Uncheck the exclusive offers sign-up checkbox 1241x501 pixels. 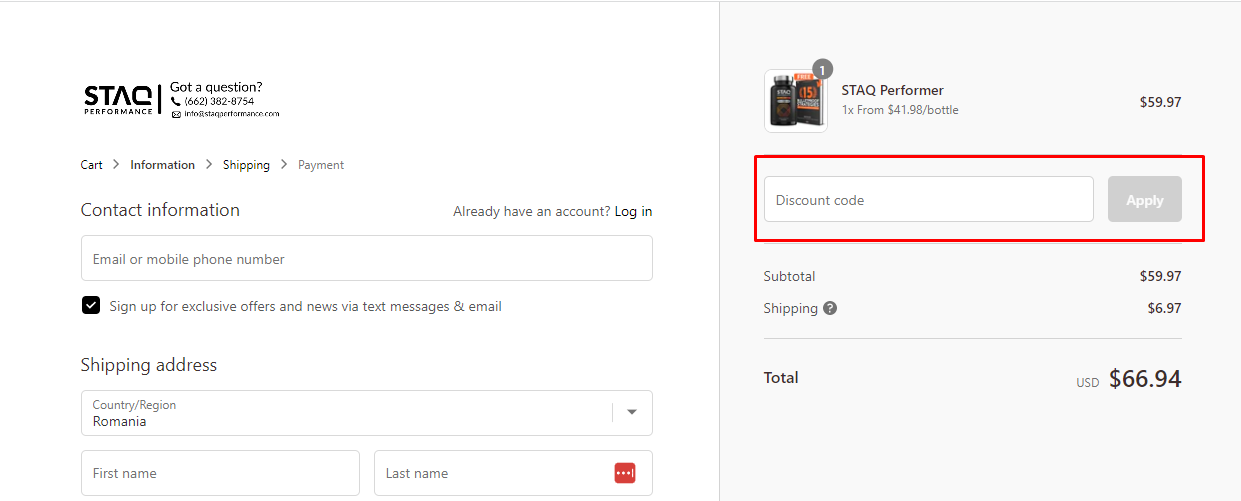(x=91, y=306)
